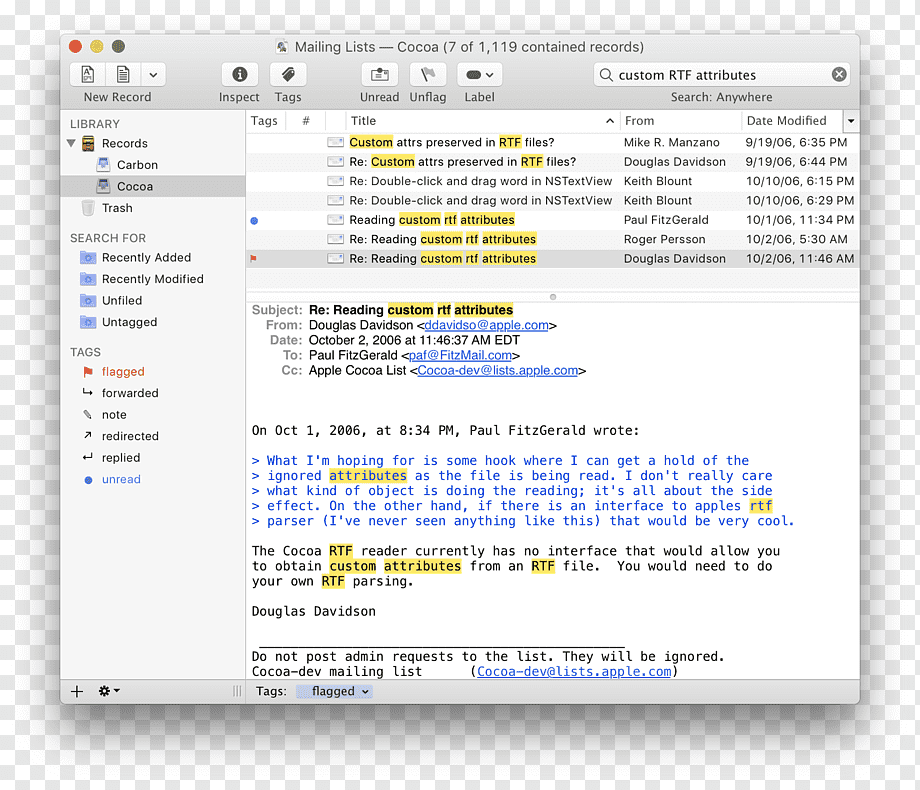
Task: Click the Tags toolbar icon
Action: click(288, 75)
